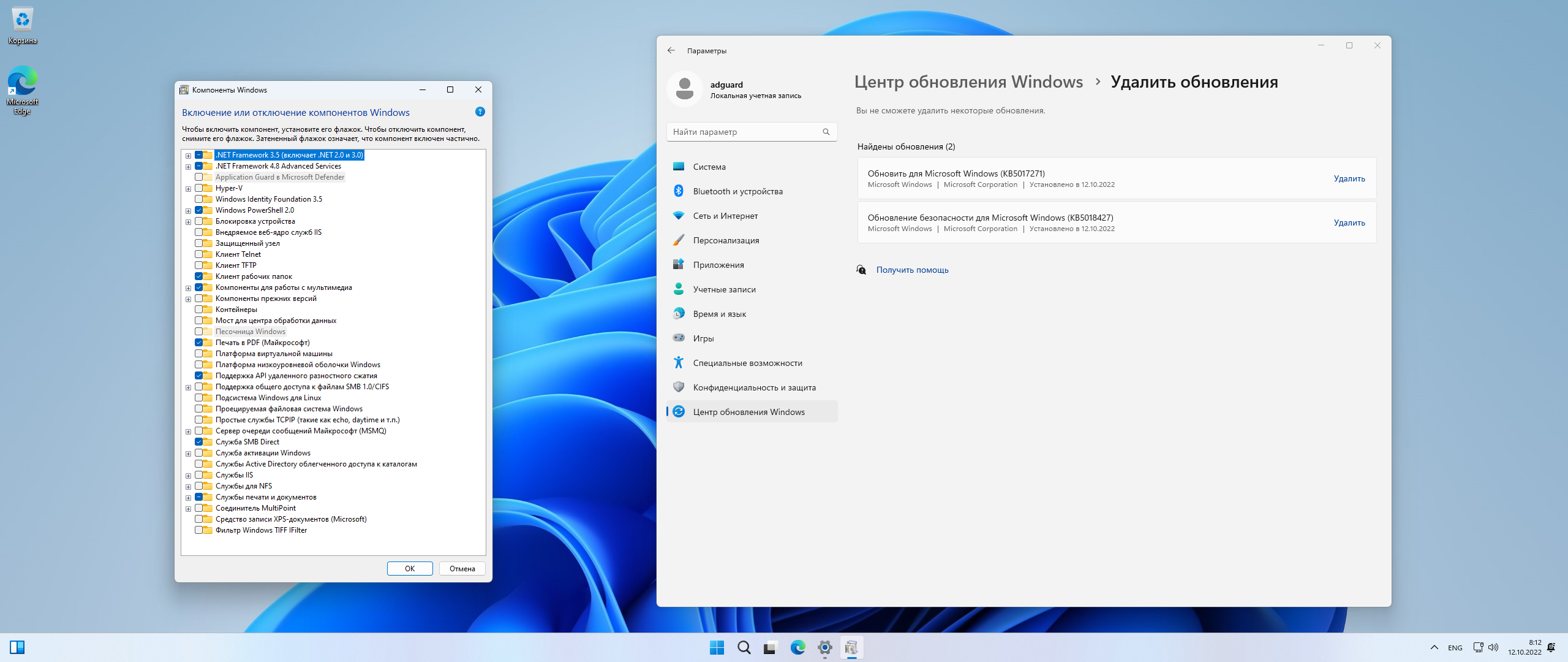Select the Корзина desktop icon

coord(23,26)
